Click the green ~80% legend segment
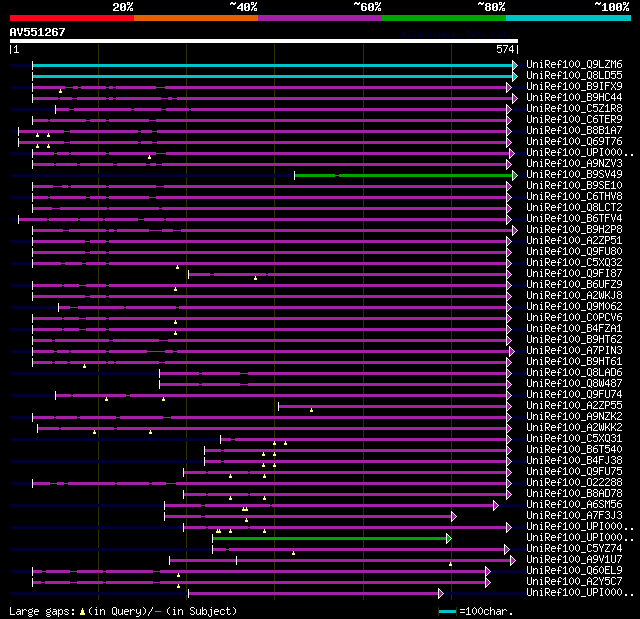 point(444,18)
